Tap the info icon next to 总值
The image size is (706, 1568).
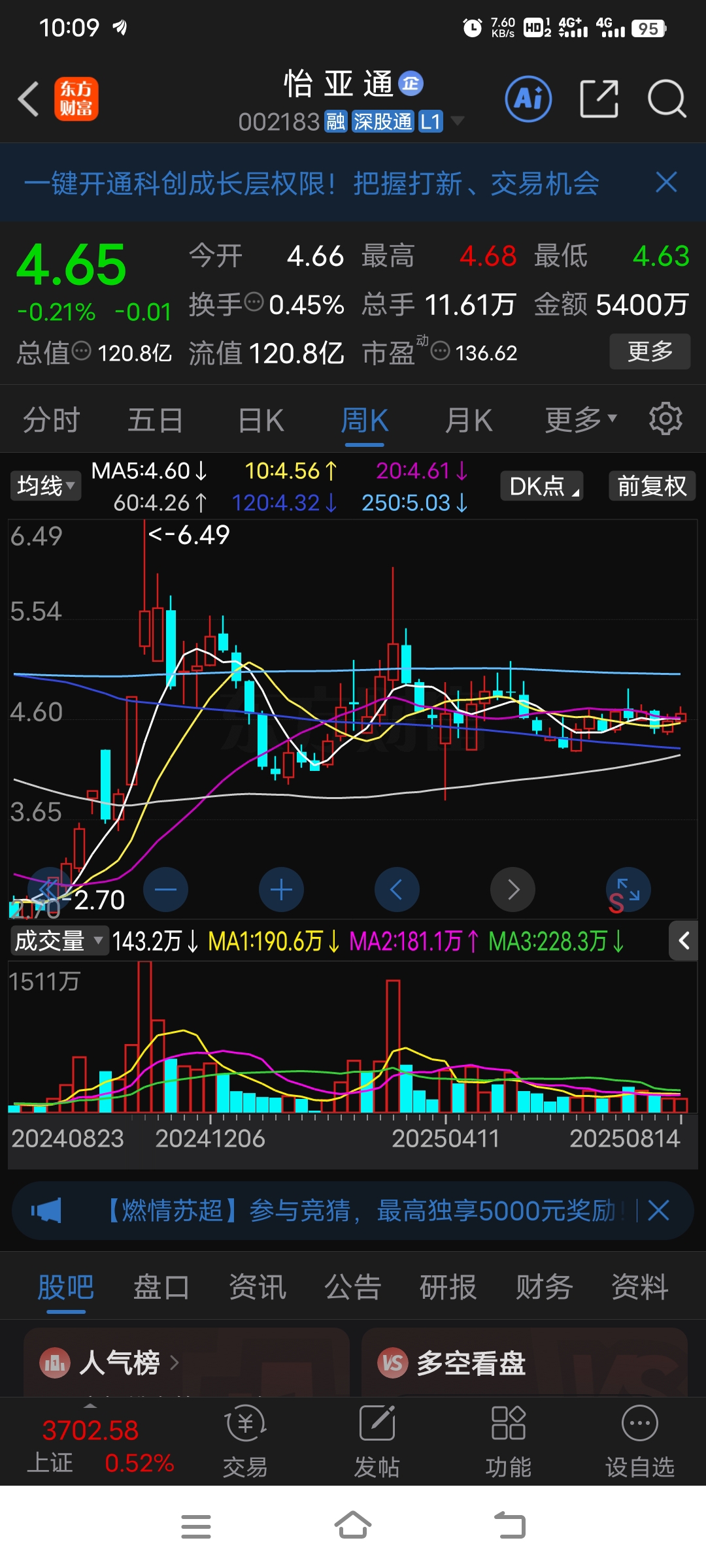point(81,351)
